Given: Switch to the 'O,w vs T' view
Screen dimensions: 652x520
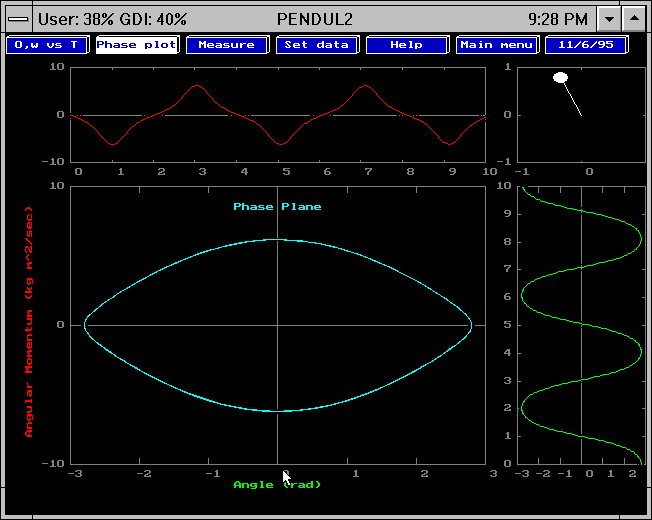Looking at the screenshot, I should [48, 45].
